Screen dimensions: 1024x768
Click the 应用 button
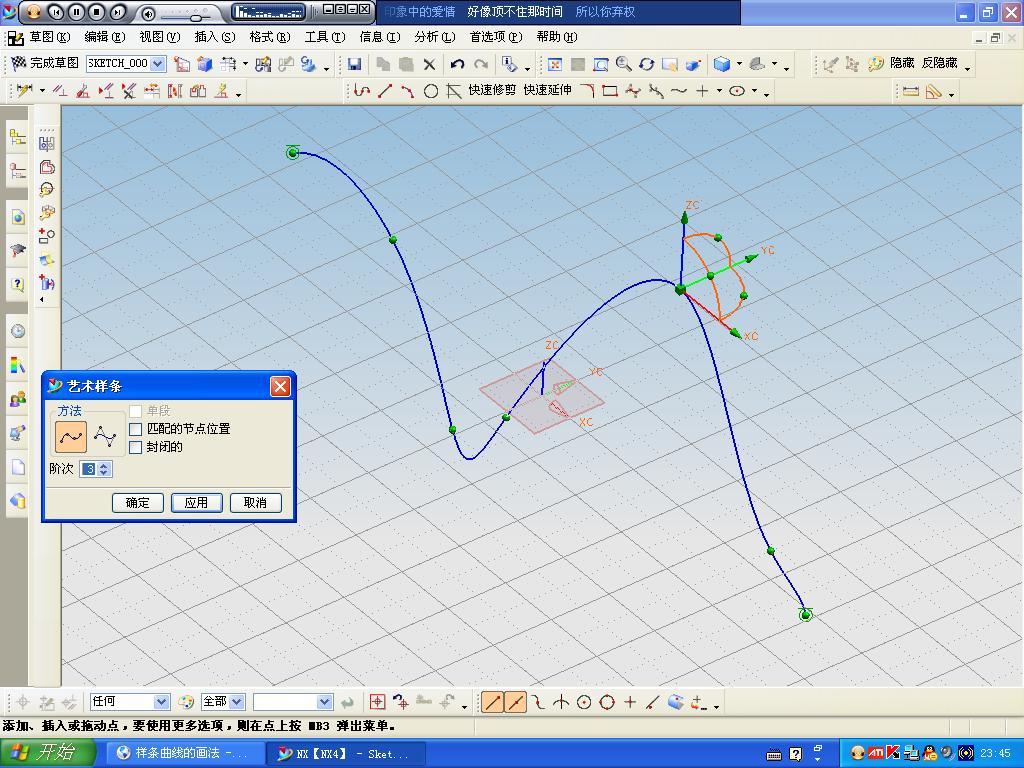[x=197, y=502]
